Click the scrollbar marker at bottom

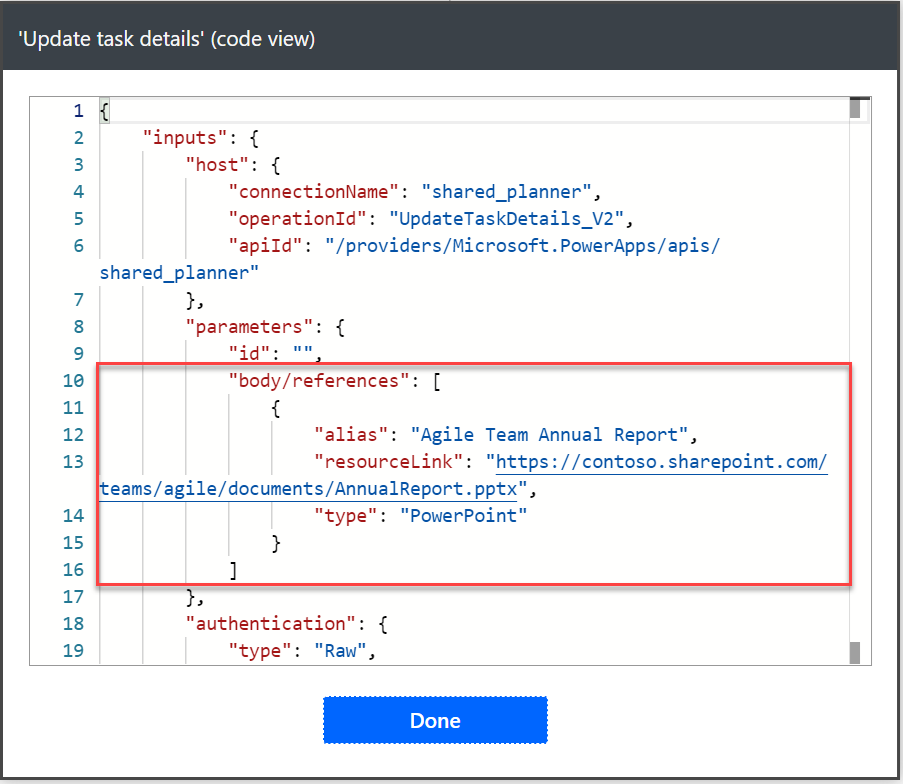tap(855, 653)
